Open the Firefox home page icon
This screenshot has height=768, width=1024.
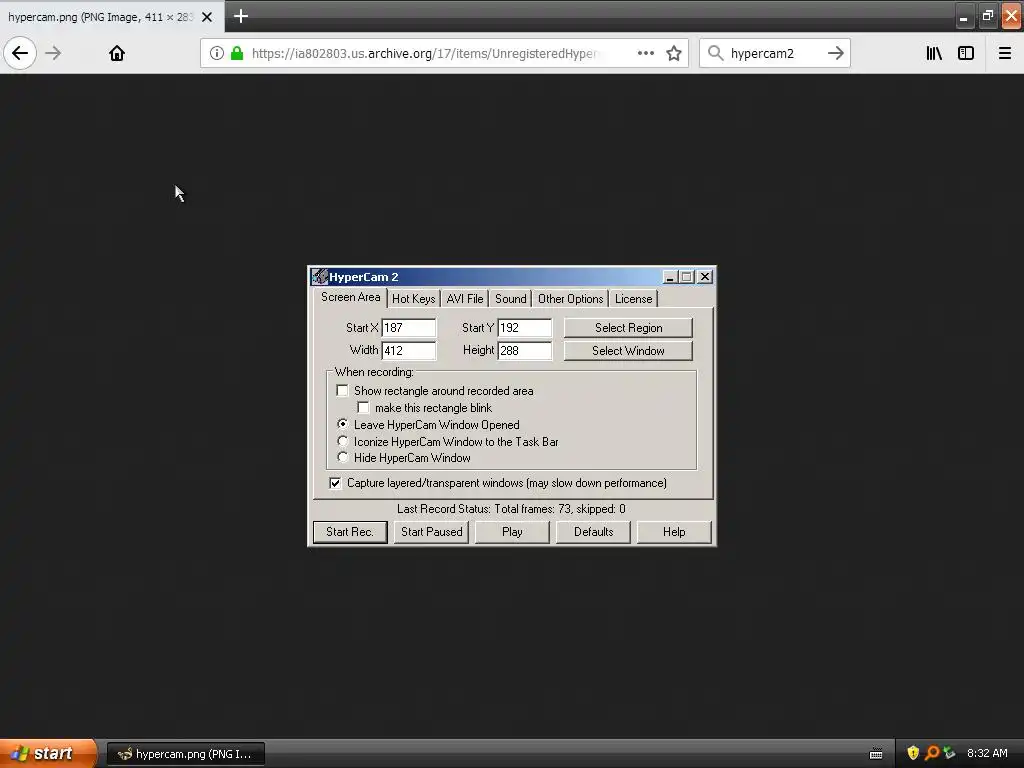(117, 53)
